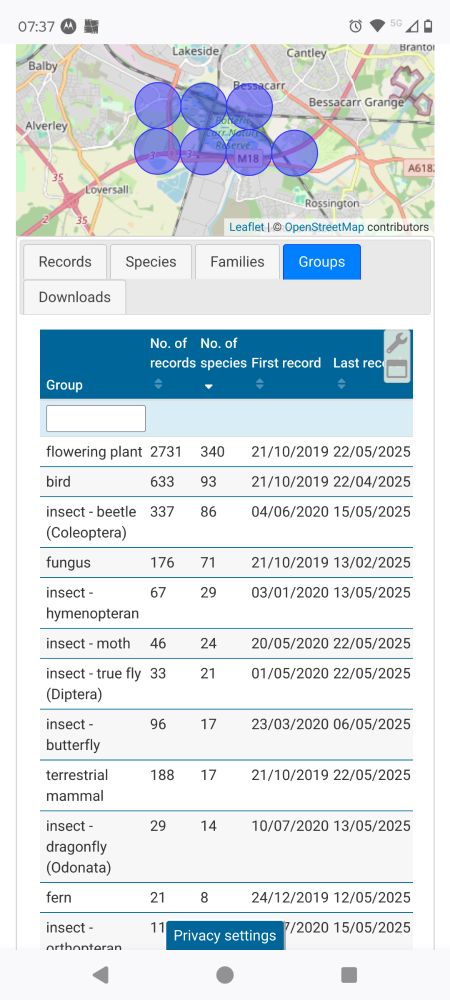Viewport: 450px width, 1000px height.
Task: Select the flowering plant row
Action: pyautogui.click(x=226, y=452)
